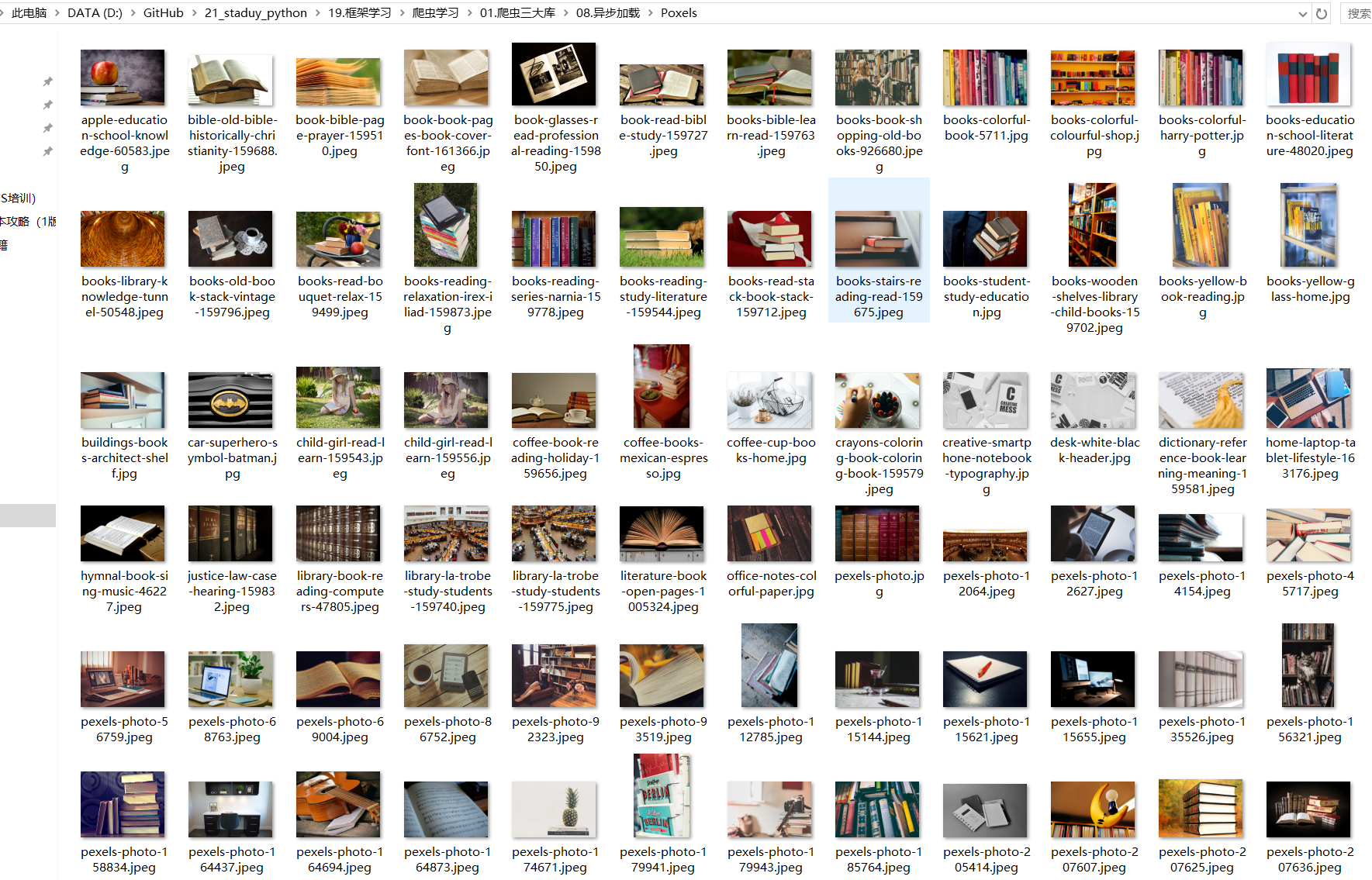The image size is (1372, 880).
Task: Expand the chevron after GitHub breadcrumb
Action: point(194,13)
